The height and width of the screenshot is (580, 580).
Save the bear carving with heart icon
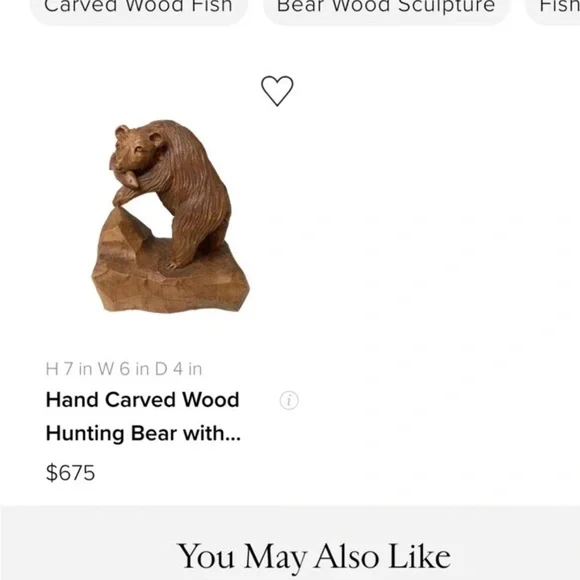pos(277,91)
